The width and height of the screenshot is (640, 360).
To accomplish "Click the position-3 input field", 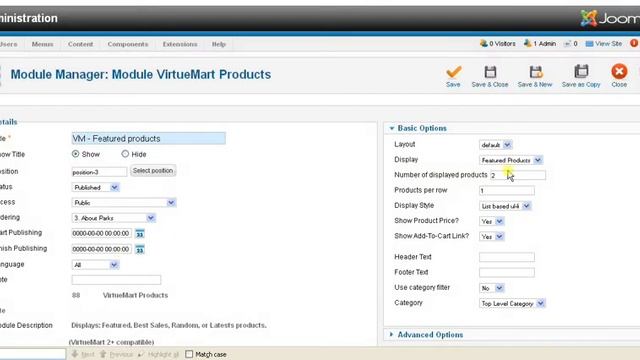I will click(99, 172).
